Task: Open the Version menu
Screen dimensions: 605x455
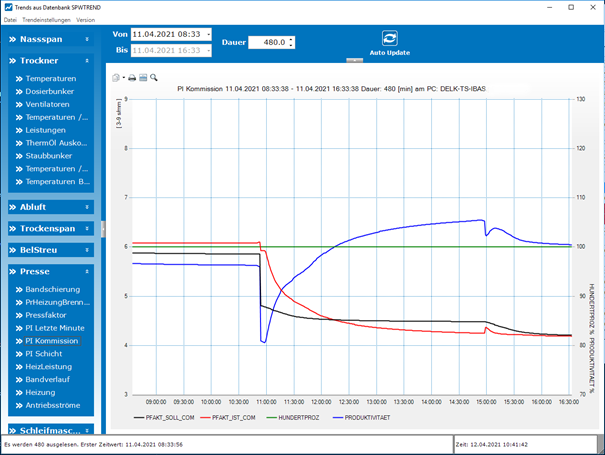Action: click(85, 20)
